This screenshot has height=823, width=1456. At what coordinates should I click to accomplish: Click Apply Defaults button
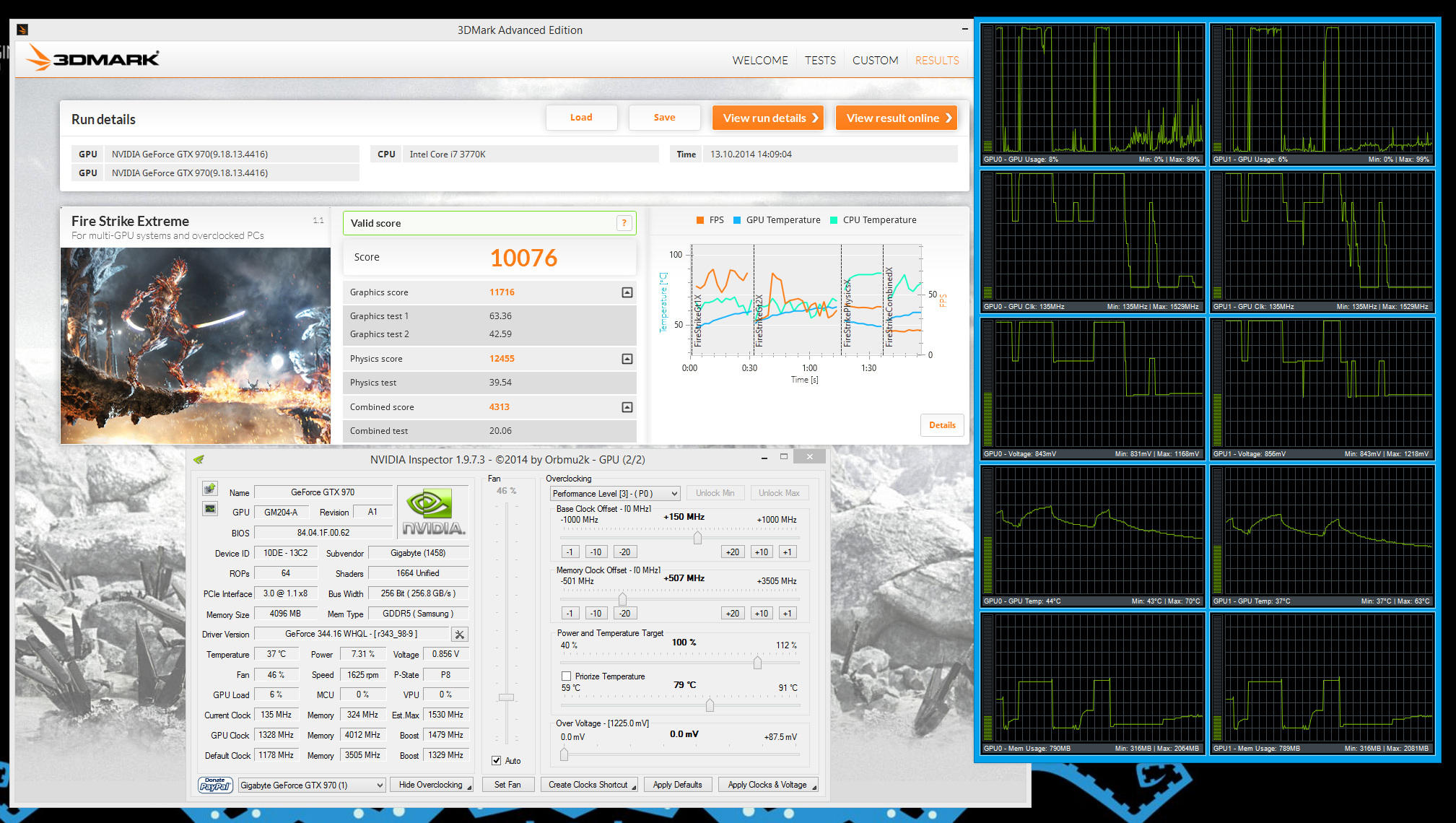click(x=677, y=785)
